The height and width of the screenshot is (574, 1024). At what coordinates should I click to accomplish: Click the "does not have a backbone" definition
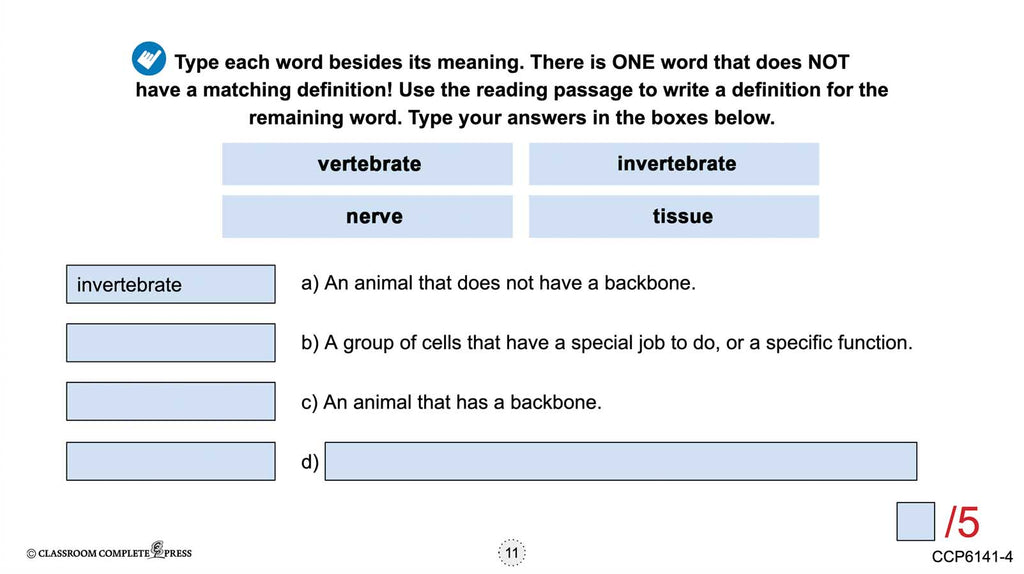coord(498,284)
